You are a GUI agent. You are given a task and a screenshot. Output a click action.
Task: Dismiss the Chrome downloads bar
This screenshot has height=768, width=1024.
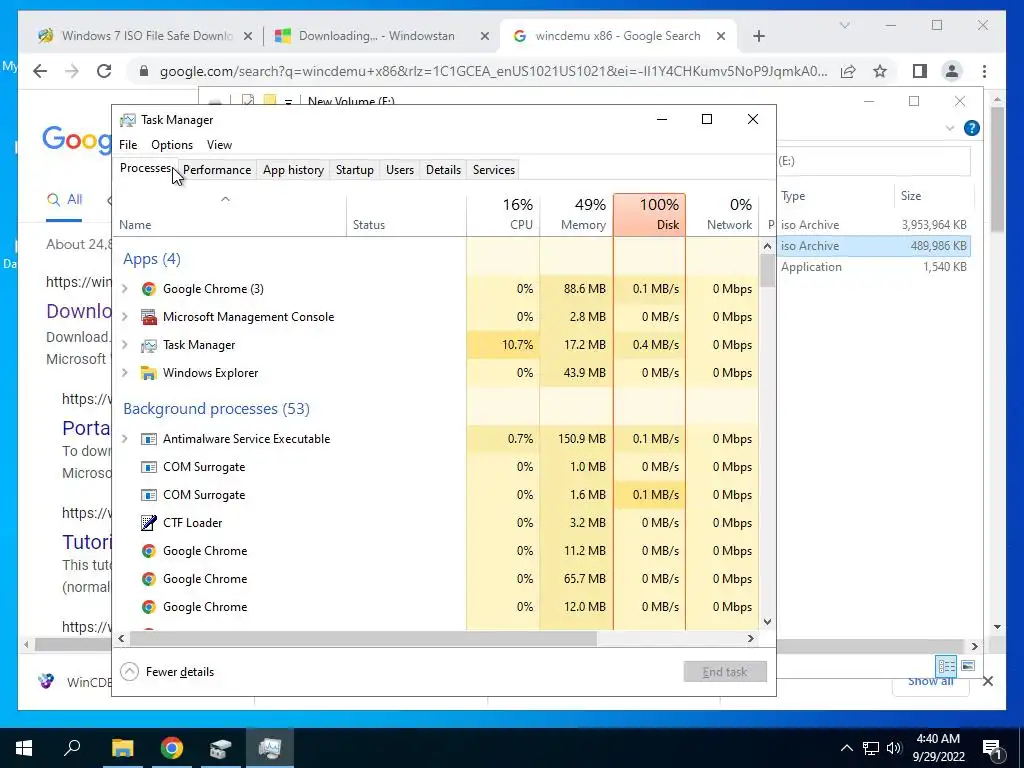(988, 682)
